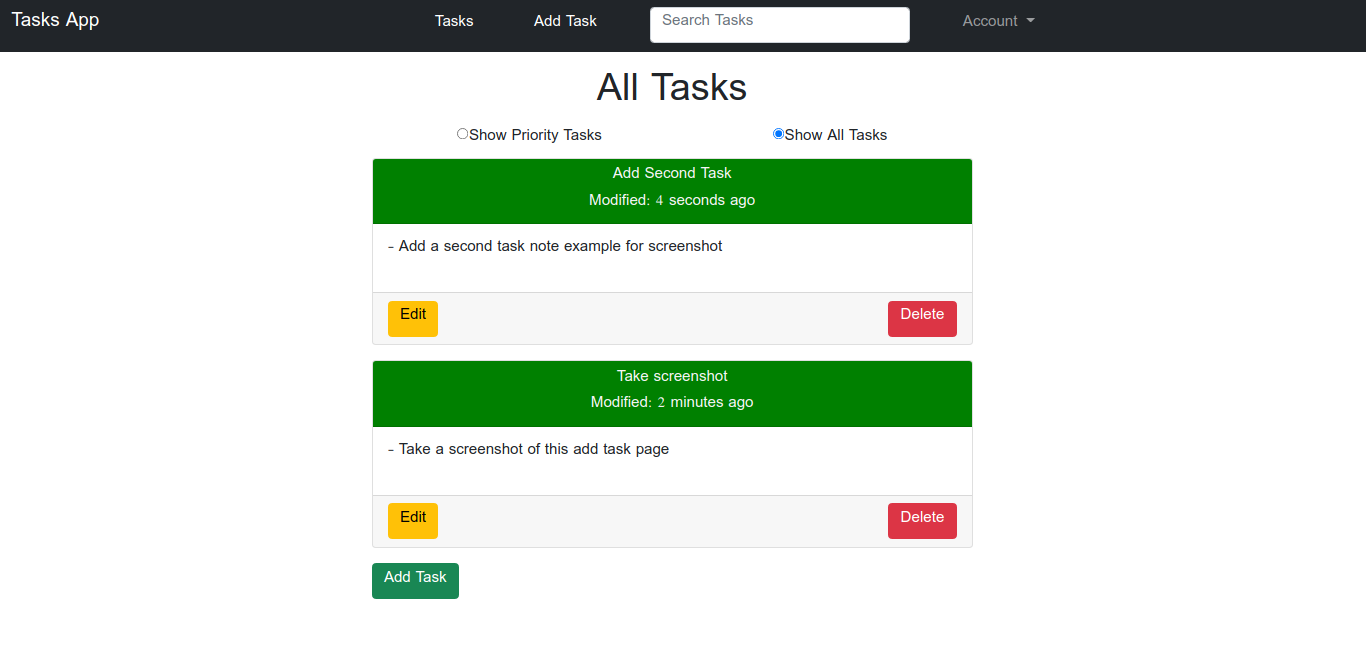The width and height of the screenshot is (1366, 648).
Task: Click note "Take a screenshot of this add task page"
Action: point(528,449)
